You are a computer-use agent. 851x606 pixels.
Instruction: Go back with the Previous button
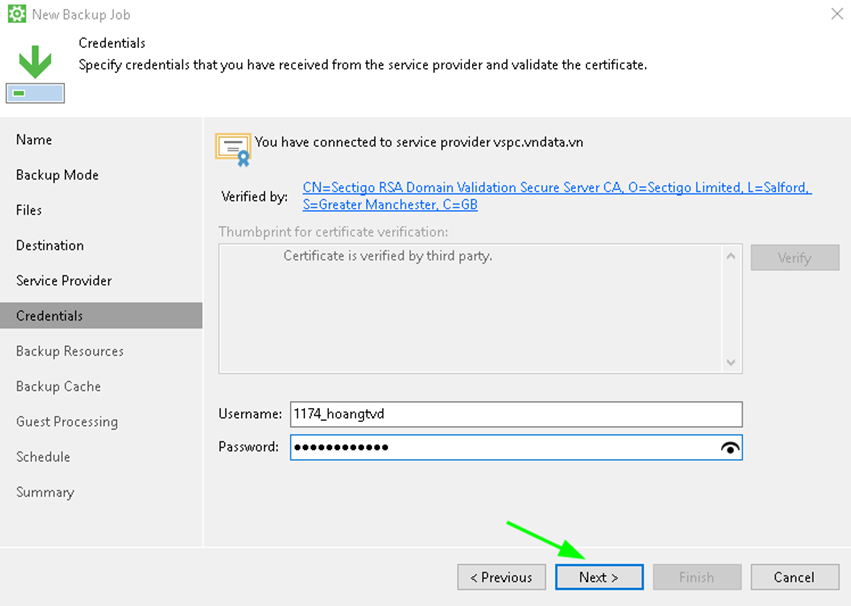(x=502, y=577)
